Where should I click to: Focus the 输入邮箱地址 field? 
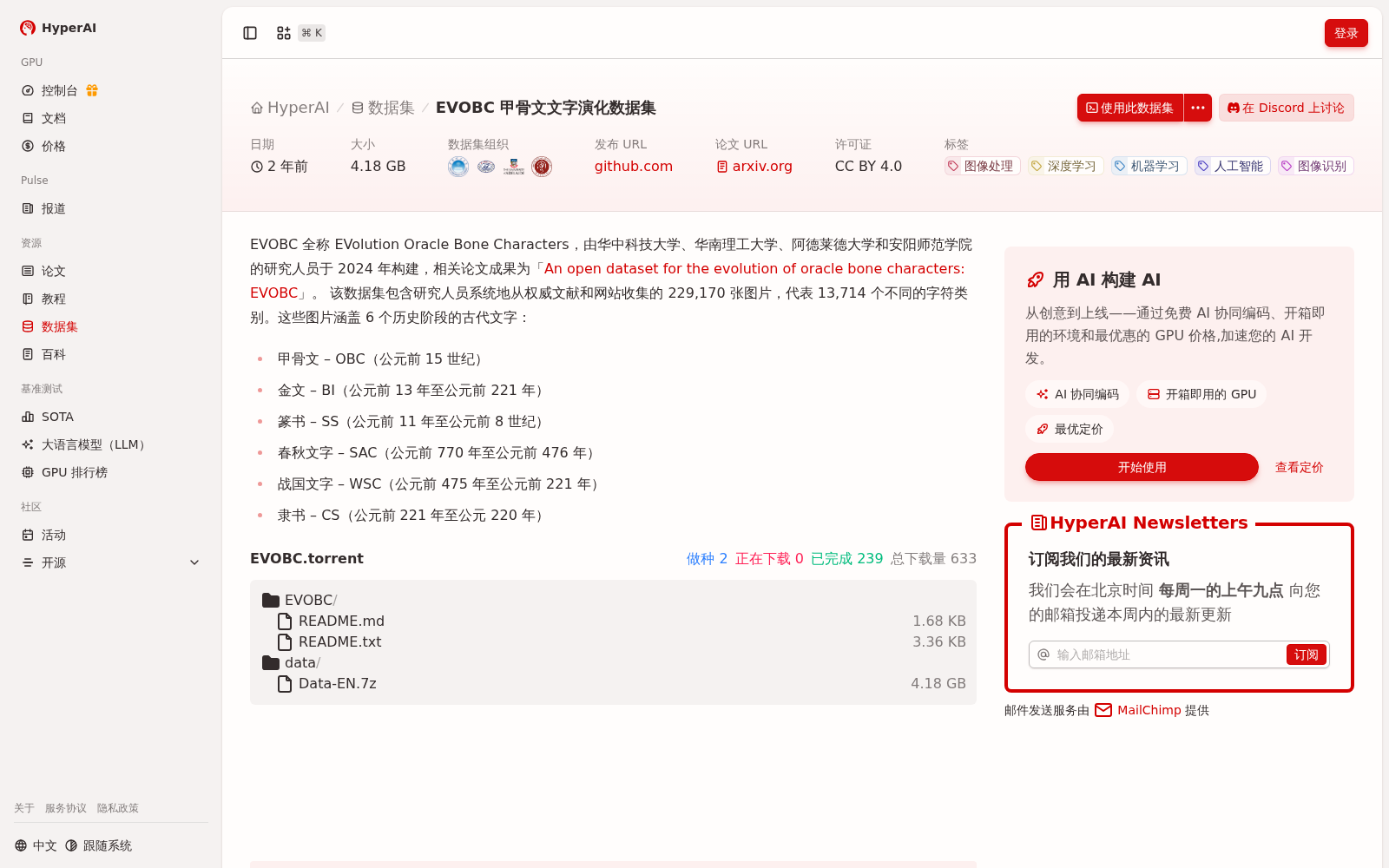(1168, 654)
